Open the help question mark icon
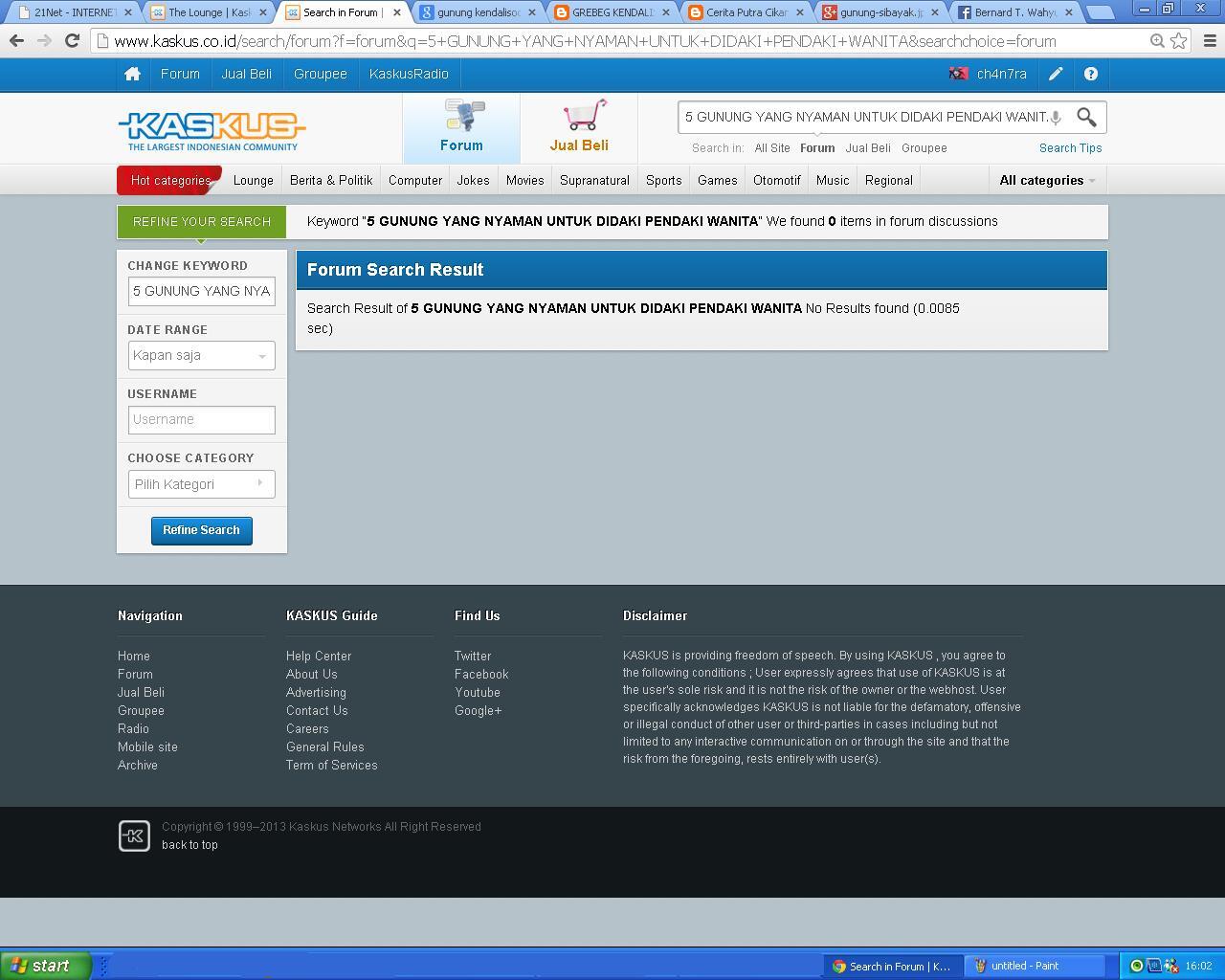This screenshot has width=1225, height=980. [x=1090, y=74]
